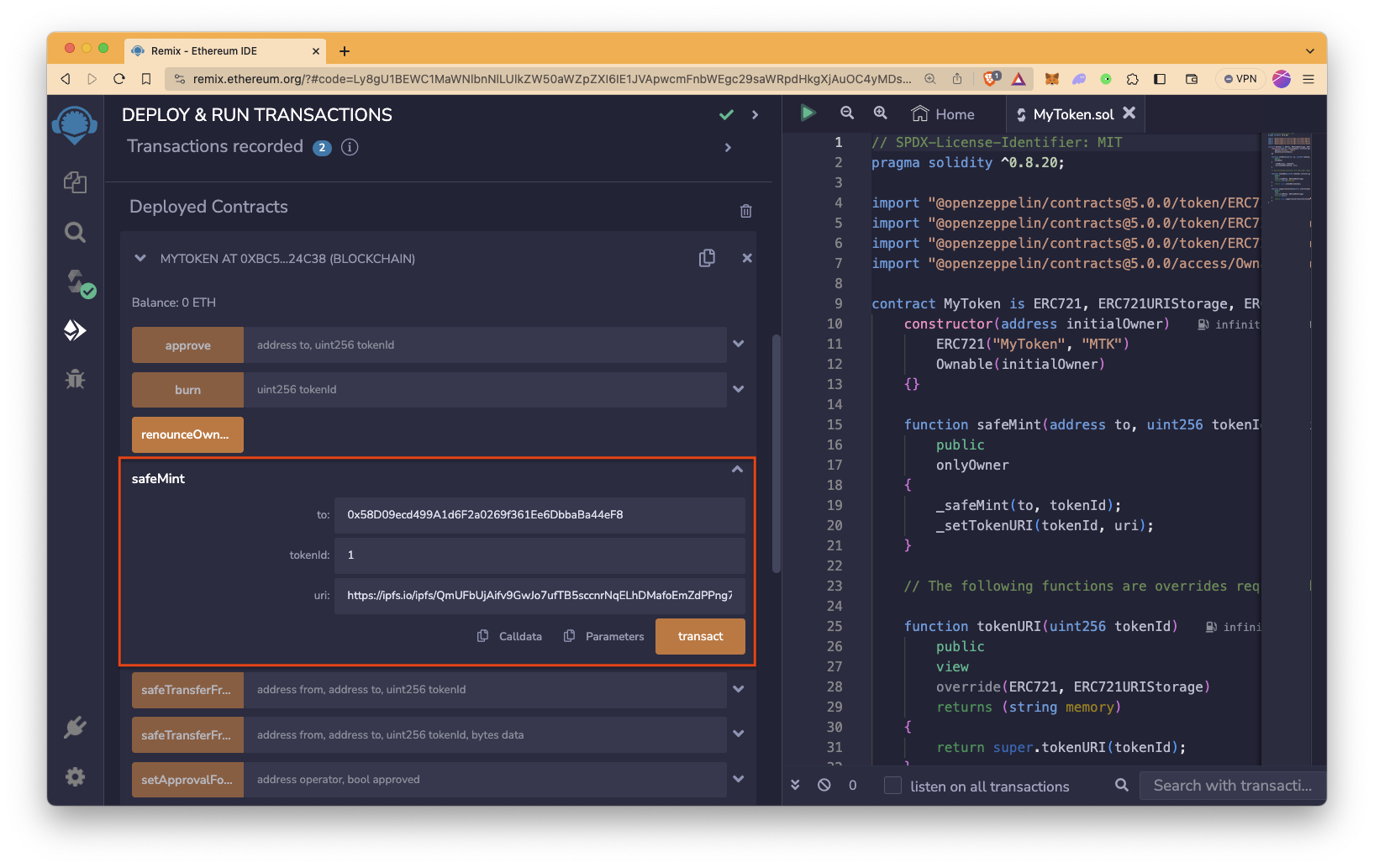The height and width of the screenshot is (868, 1374).
Task: Close the MyToken.sol tab
Action: (x=1129, y=113)
